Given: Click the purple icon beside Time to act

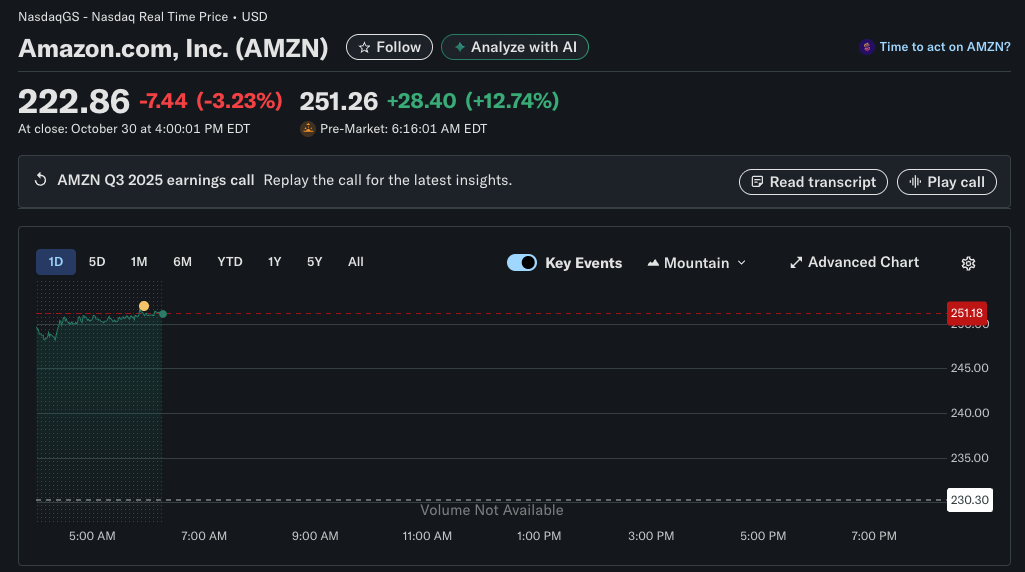Looking at the screenshot, I should click(x=867, y=47).
